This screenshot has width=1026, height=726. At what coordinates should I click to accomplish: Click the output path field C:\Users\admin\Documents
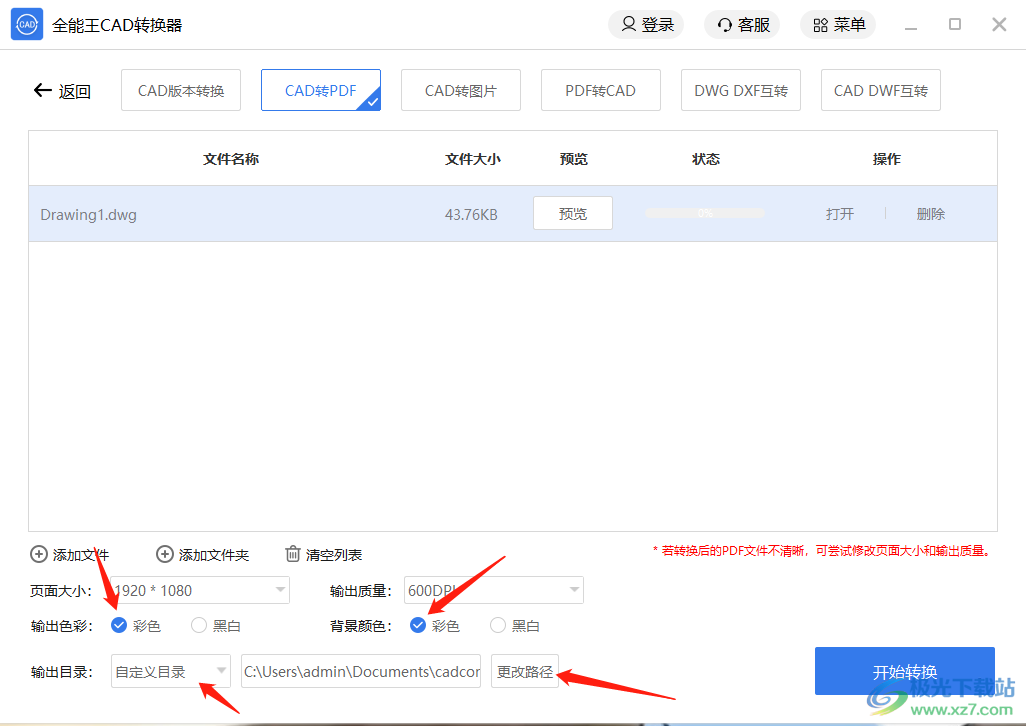(x=361, y=671)
